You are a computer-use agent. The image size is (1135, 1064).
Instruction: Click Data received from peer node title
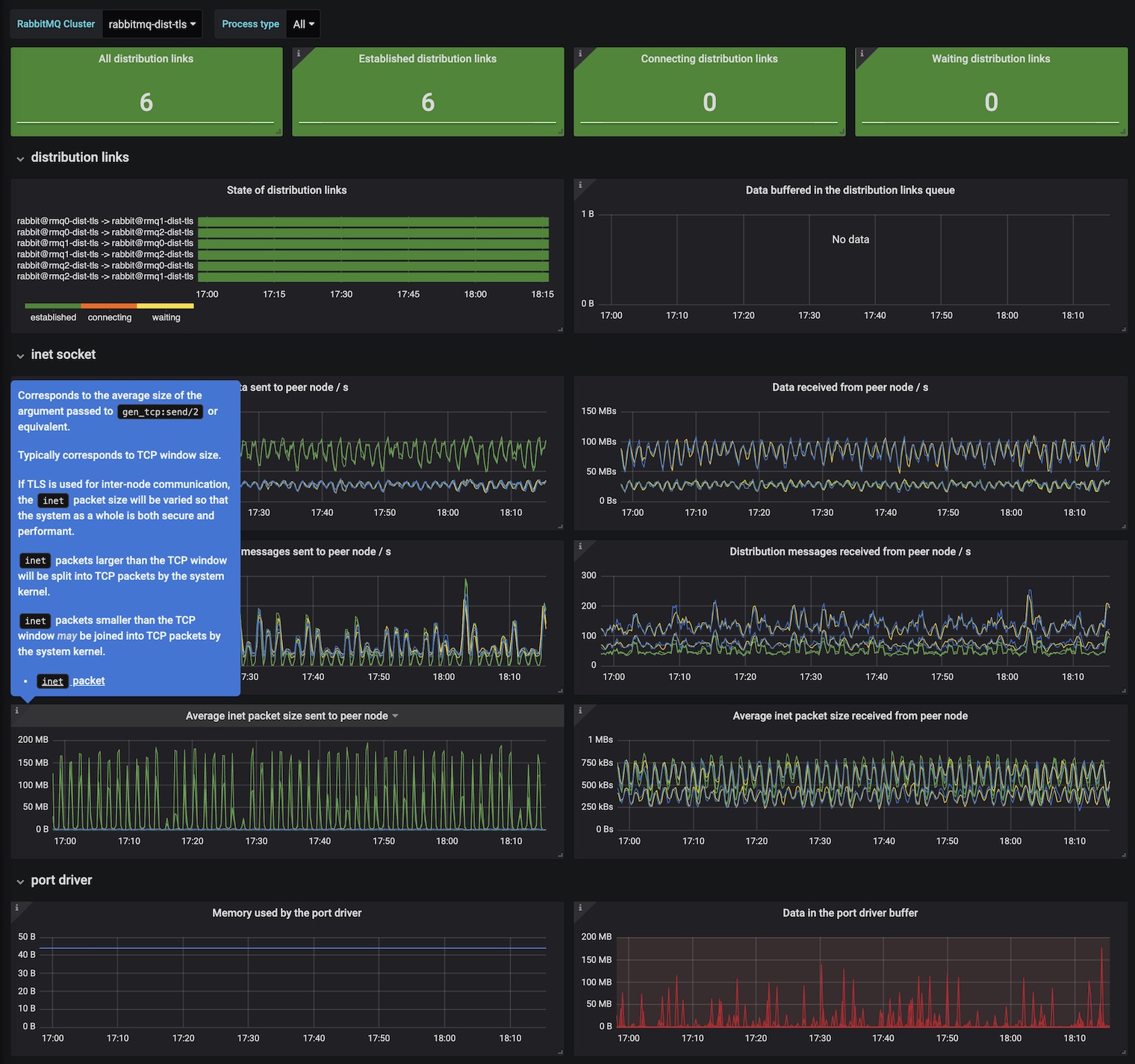pos(850,388)
